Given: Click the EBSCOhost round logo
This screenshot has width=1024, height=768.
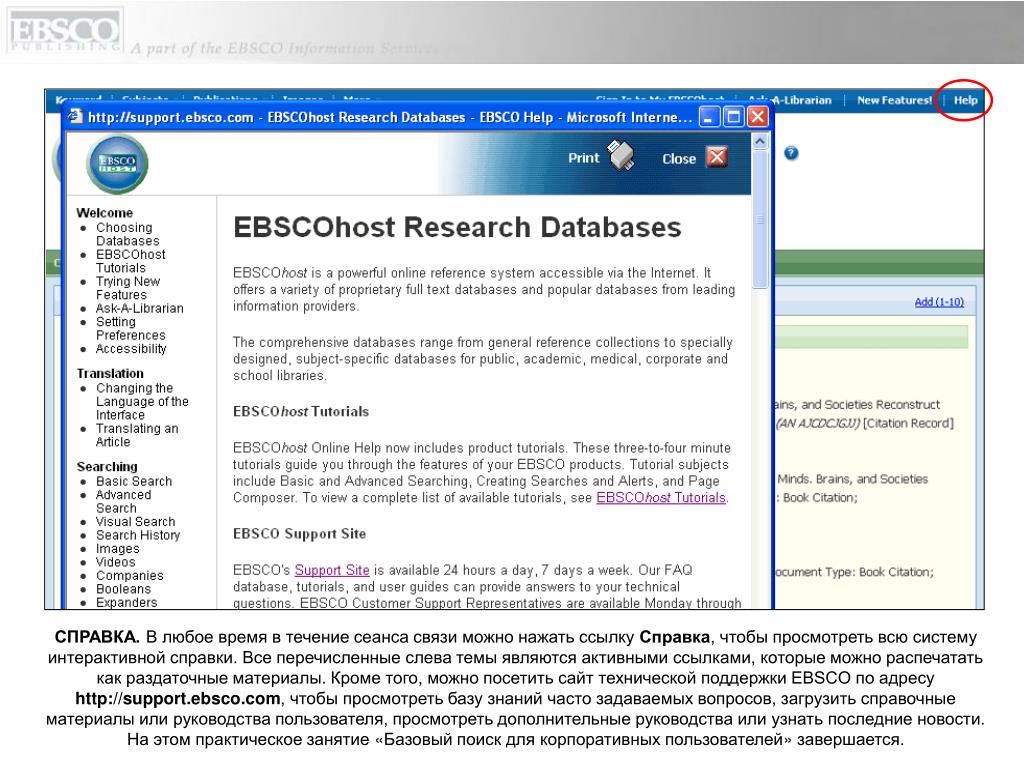Looking at the screenshot, I should (x=118, y=163).
